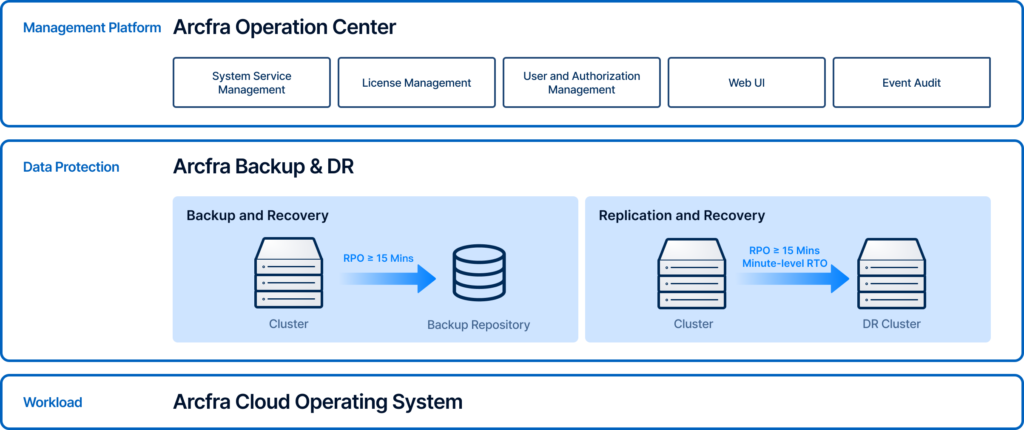Click User and Authorization Management box
The width and height of the screenshot is (1024, 430).
click(581, 83)
